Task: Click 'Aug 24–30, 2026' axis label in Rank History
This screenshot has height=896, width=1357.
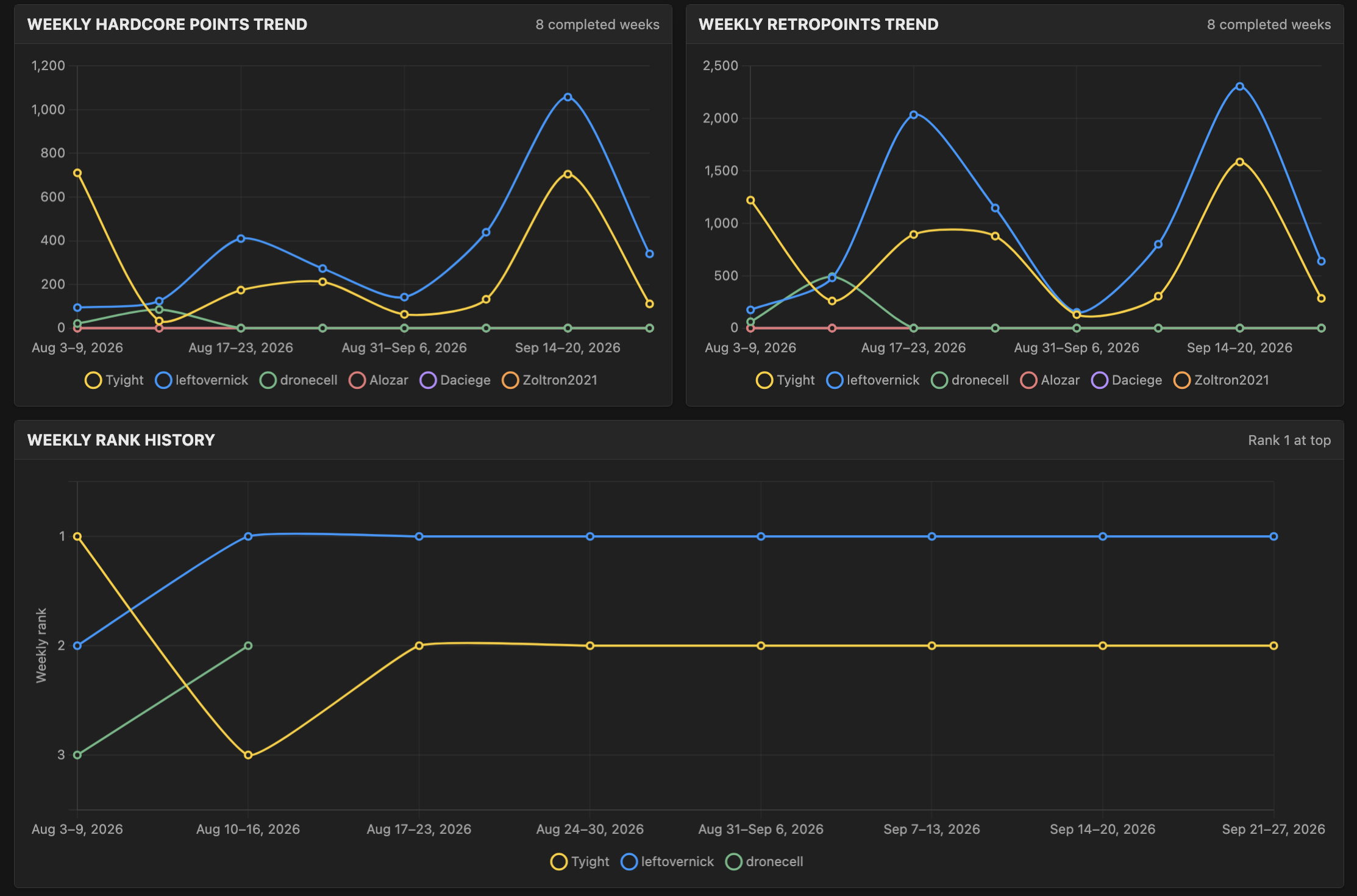Action: [589, 829]
